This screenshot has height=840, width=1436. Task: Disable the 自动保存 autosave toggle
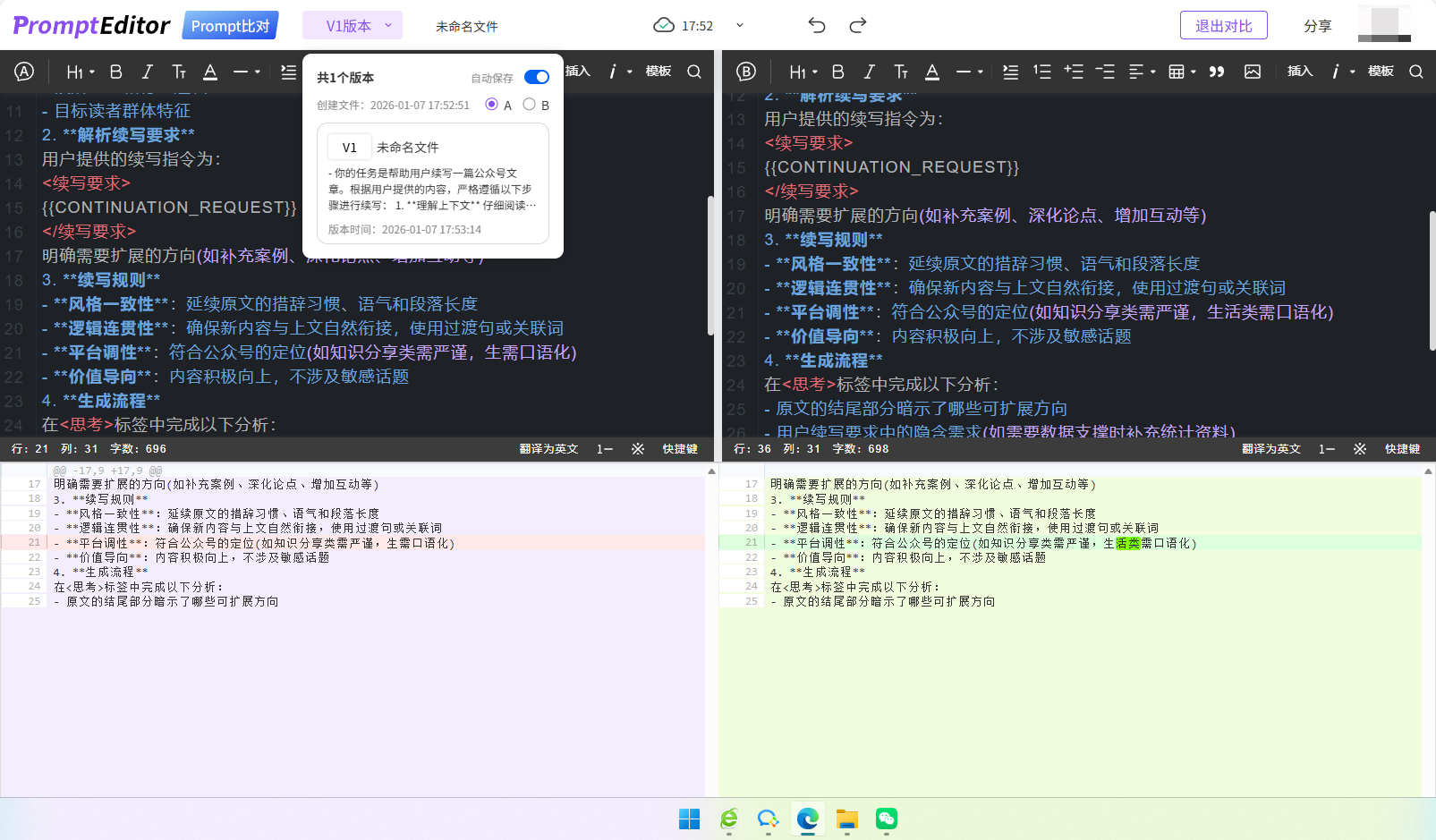click(x=536, y=77)
